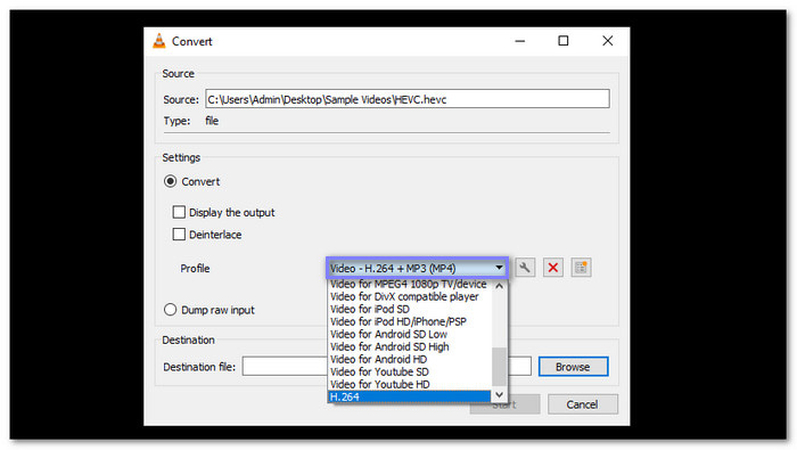
Task: Select the Convert radio button
Action: [x=170, y=182]
